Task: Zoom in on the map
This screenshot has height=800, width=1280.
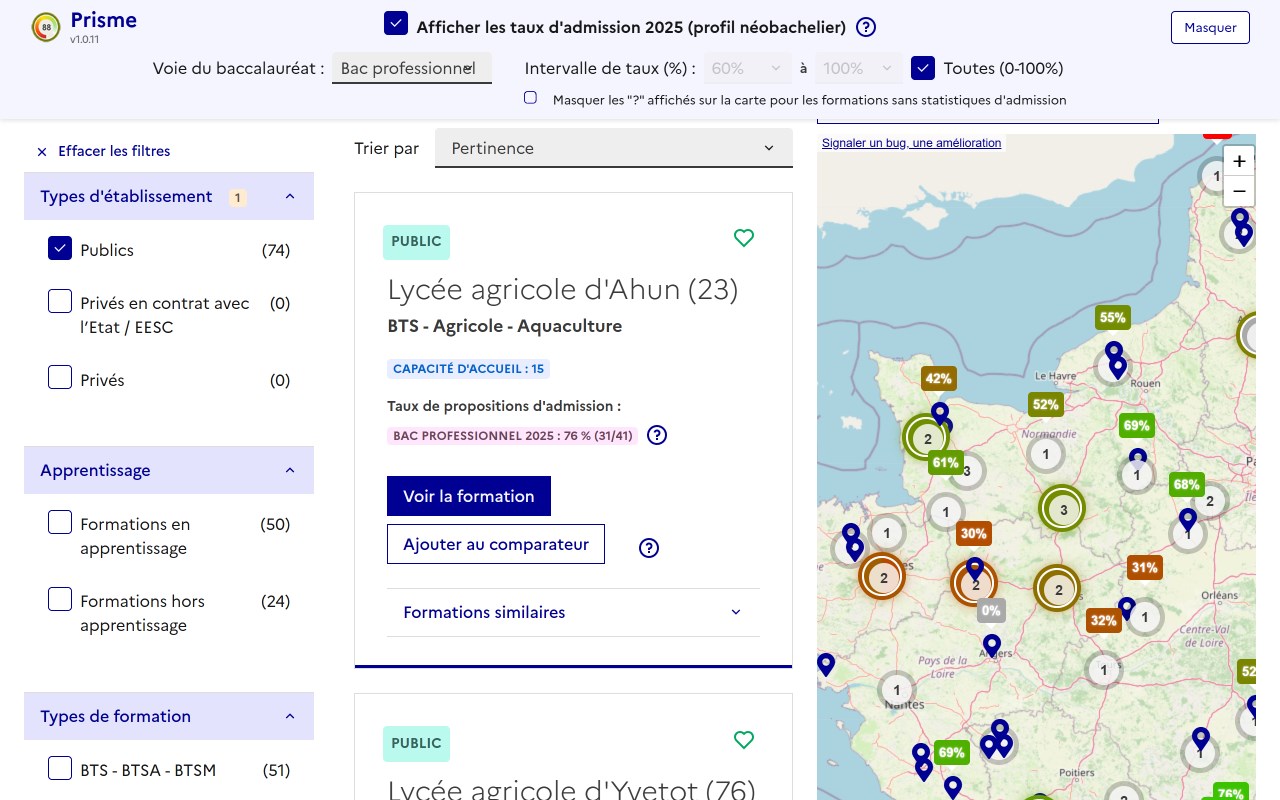Action: (1239, 161)
